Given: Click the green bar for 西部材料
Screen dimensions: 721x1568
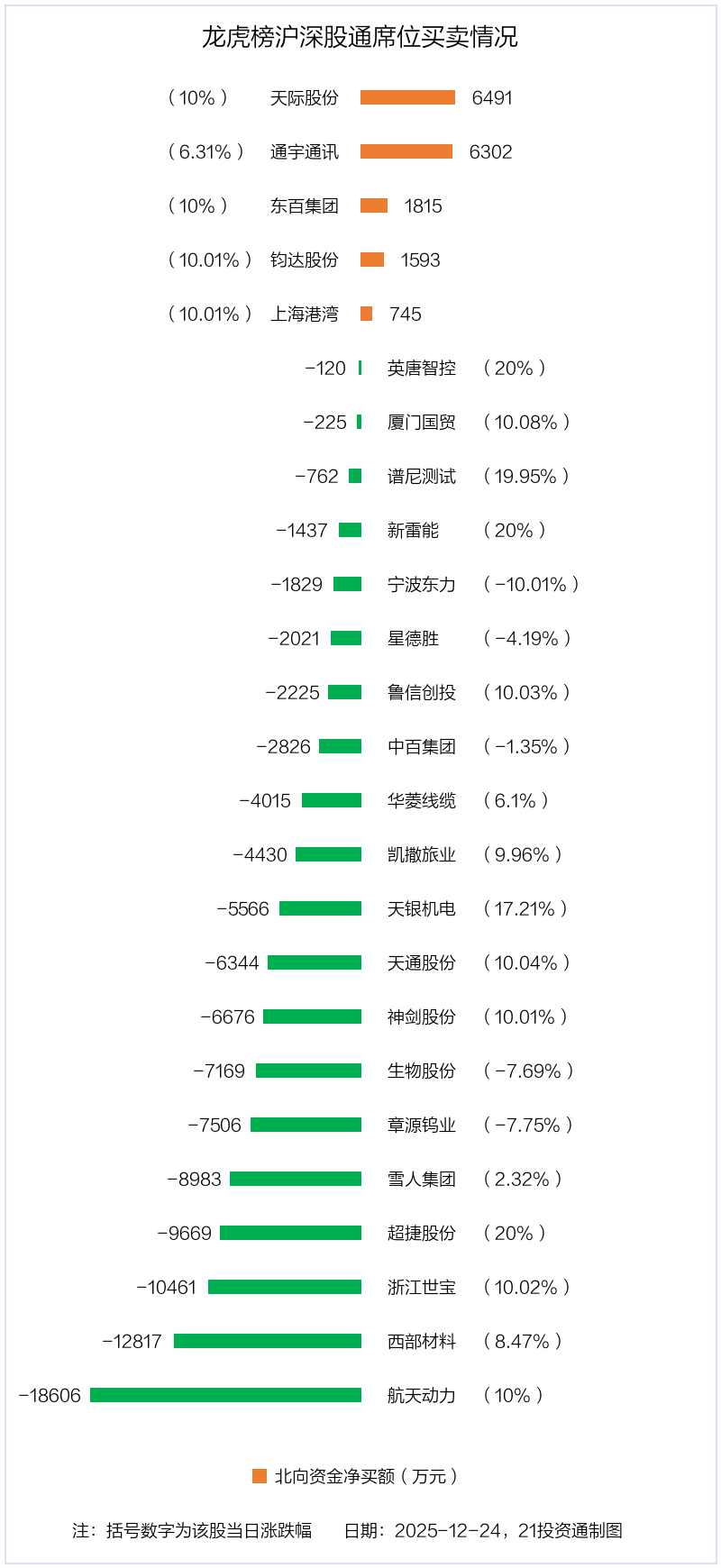Looking at the screenshot, I should tap(268, 1341).
